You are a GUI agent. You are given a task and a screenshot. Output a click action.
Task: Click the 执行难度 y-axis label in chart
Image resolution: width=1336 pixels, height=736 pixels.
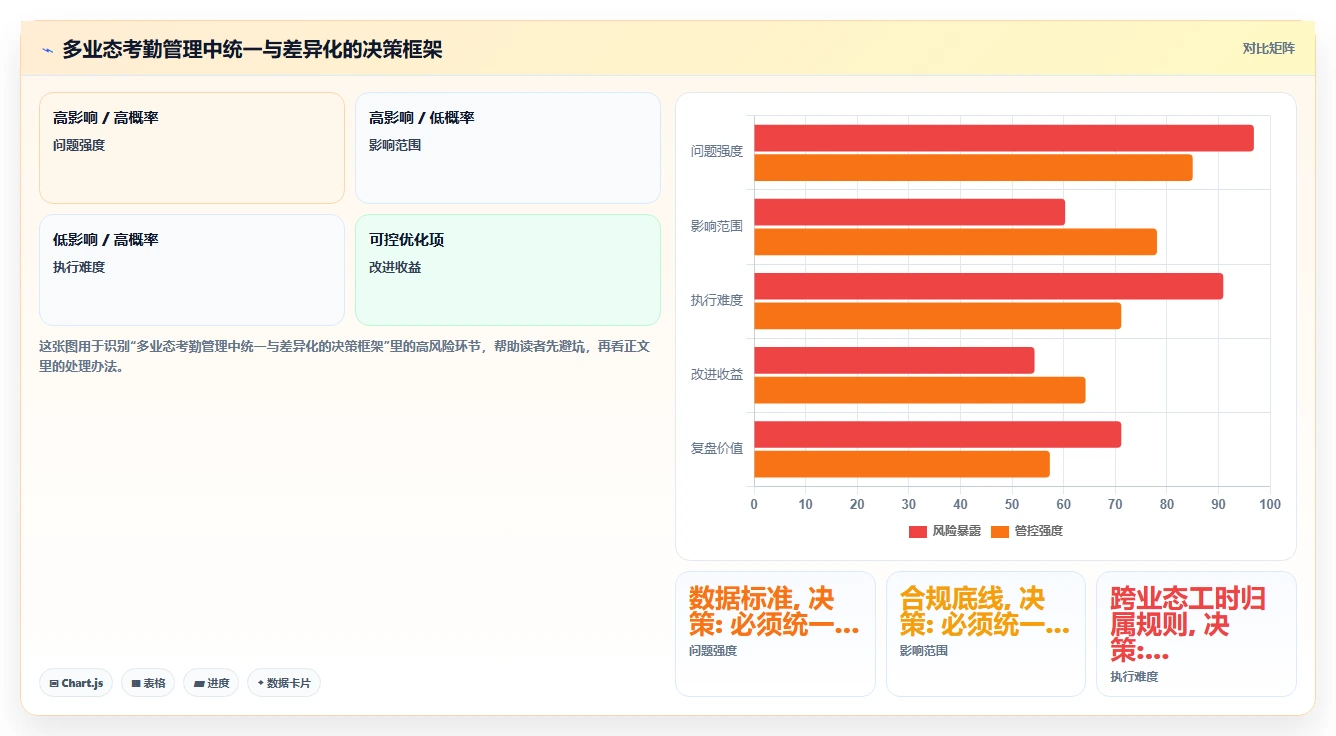717,300
